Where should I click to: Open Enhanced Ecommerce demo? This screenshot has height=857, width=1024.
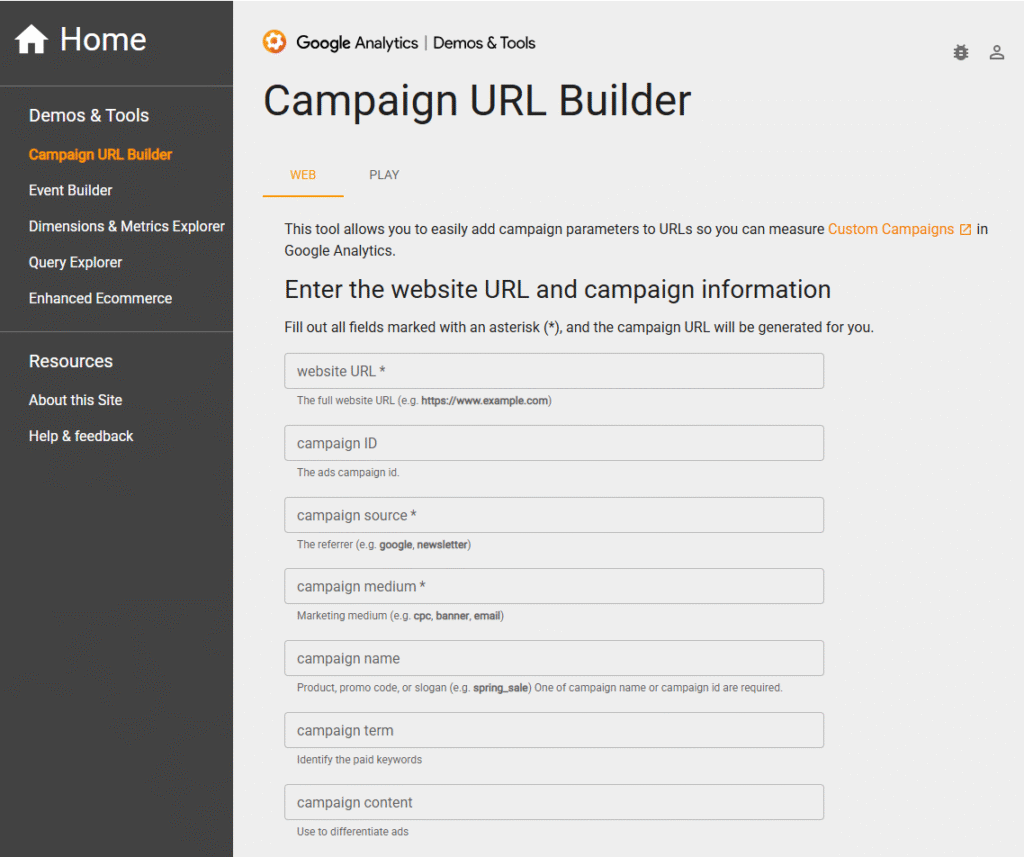click(100, 298)
